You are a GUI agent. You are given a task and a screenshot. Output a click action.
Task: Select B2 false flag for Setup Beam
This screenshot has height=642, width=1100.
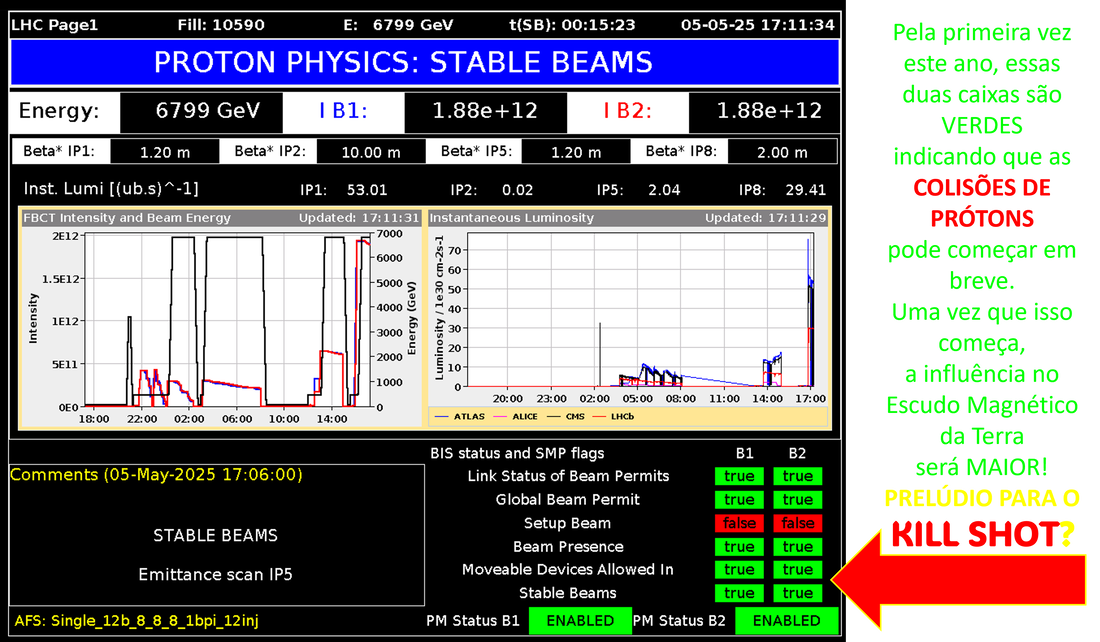pyautogui.click(x=798, y=523)
